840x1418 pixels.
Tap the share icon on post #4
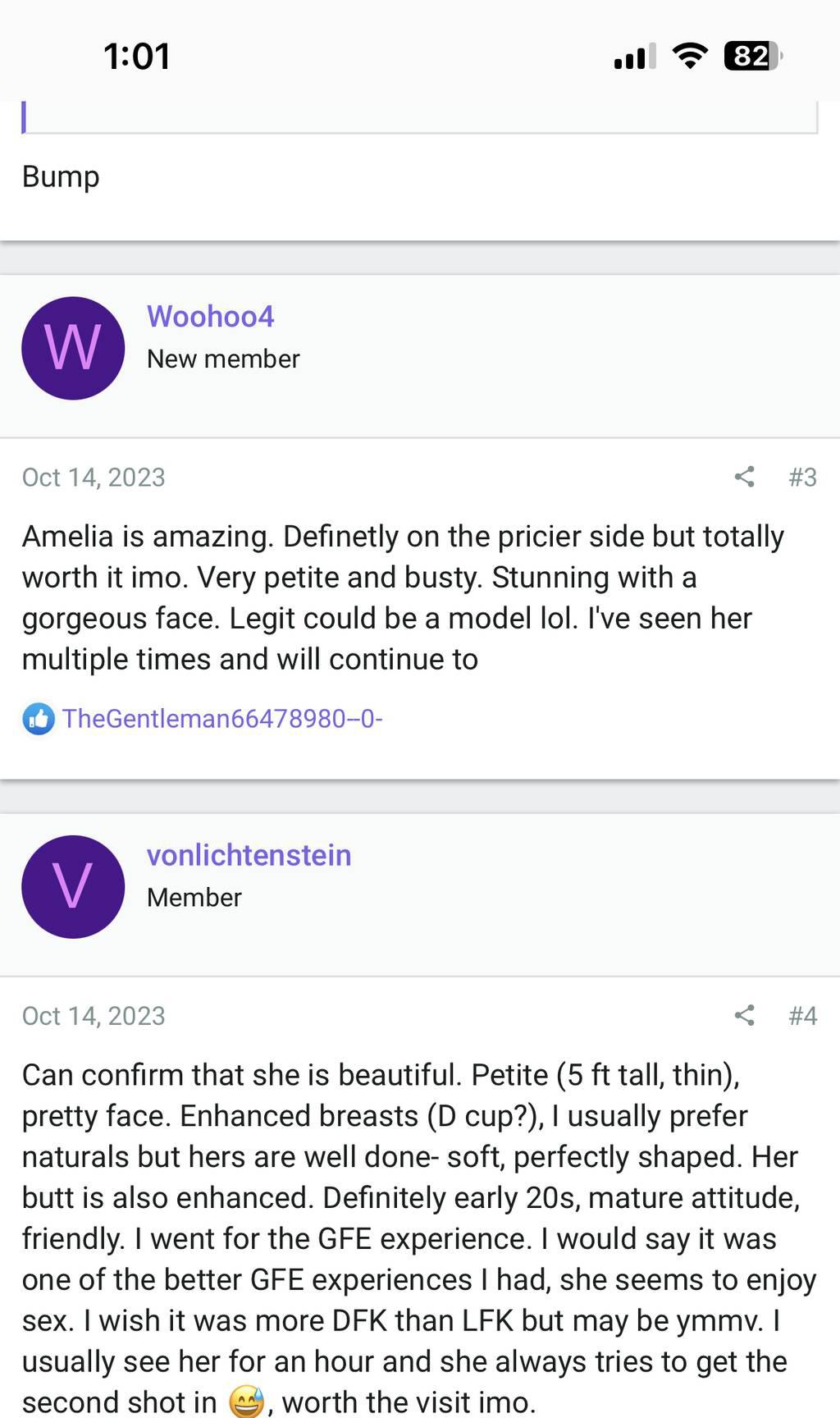(744, 1015)
